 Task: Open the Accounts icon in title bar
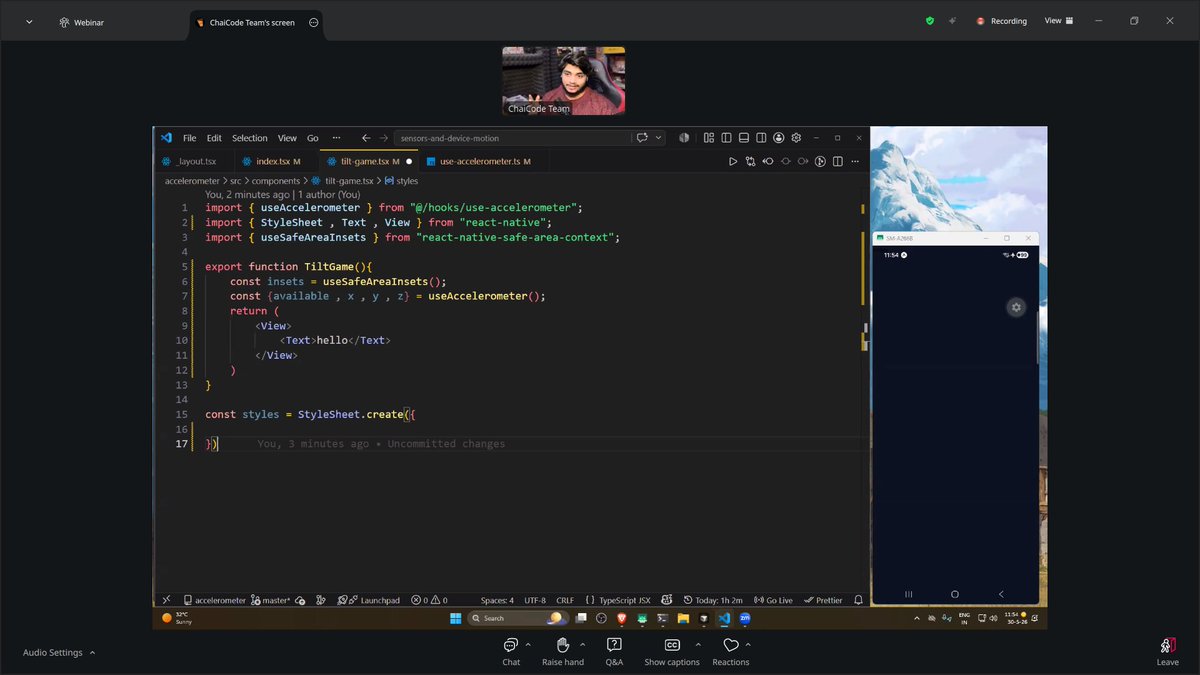778,138
